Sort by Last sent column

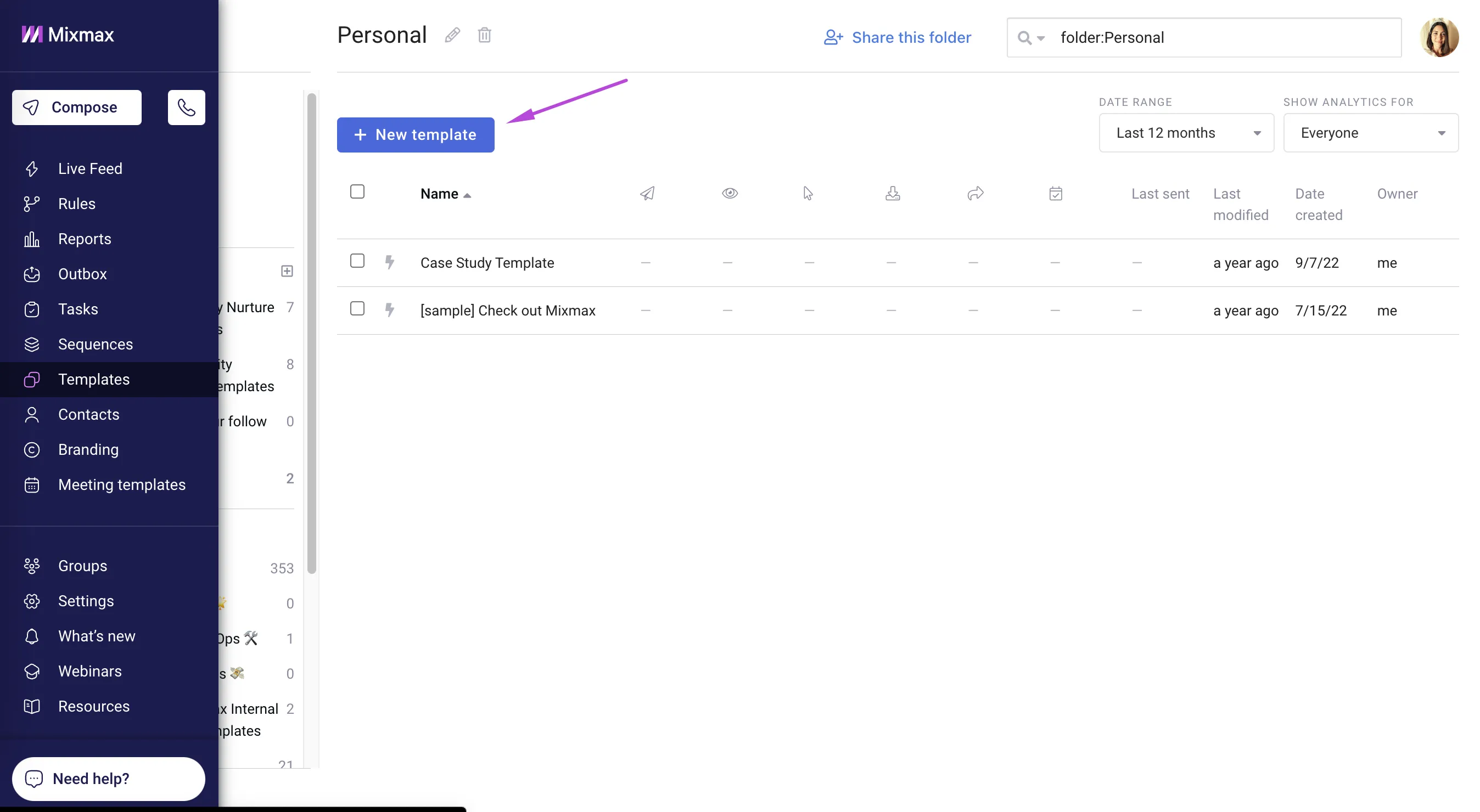pyautogui.click(x=1160, y=194)
